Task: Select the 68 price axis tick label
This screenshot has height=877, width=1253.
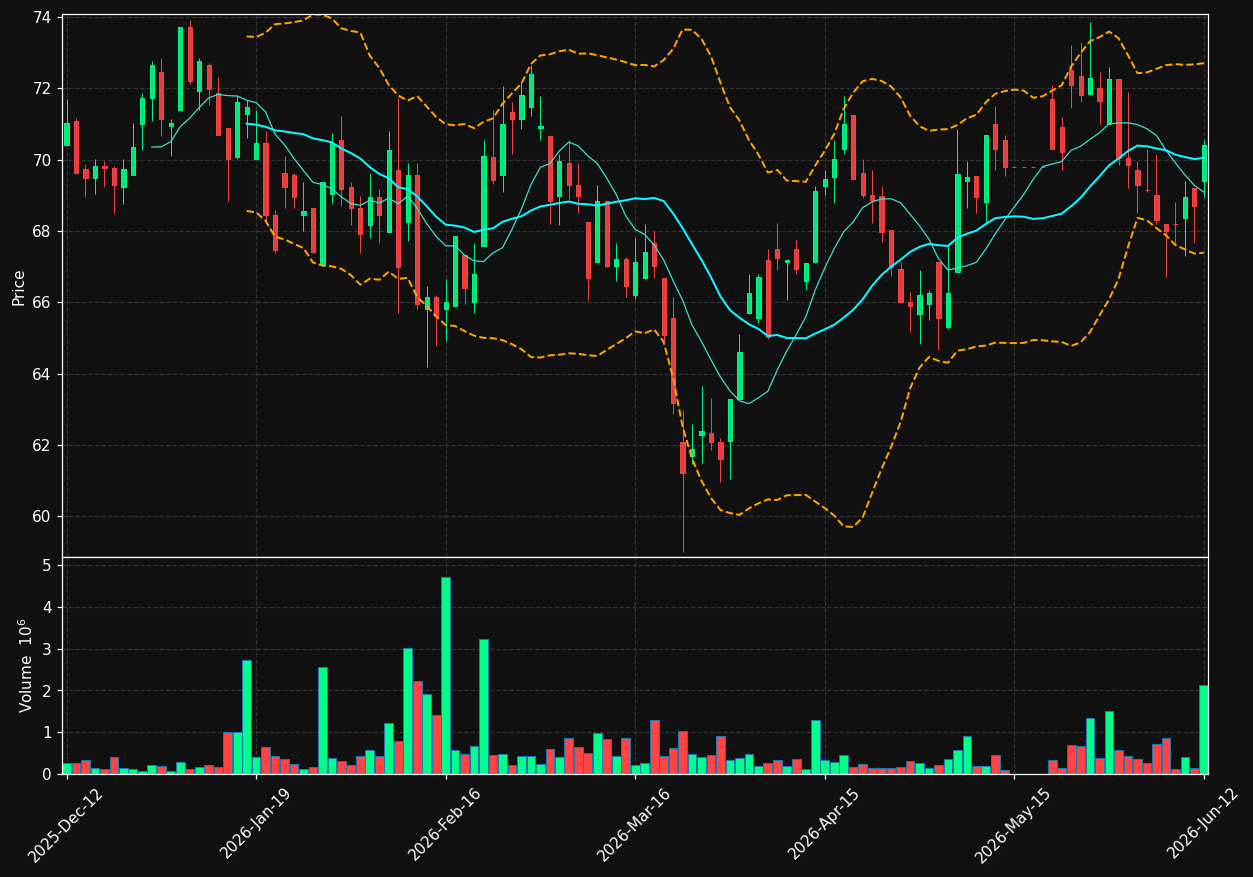Action: [x=44, y=232]
